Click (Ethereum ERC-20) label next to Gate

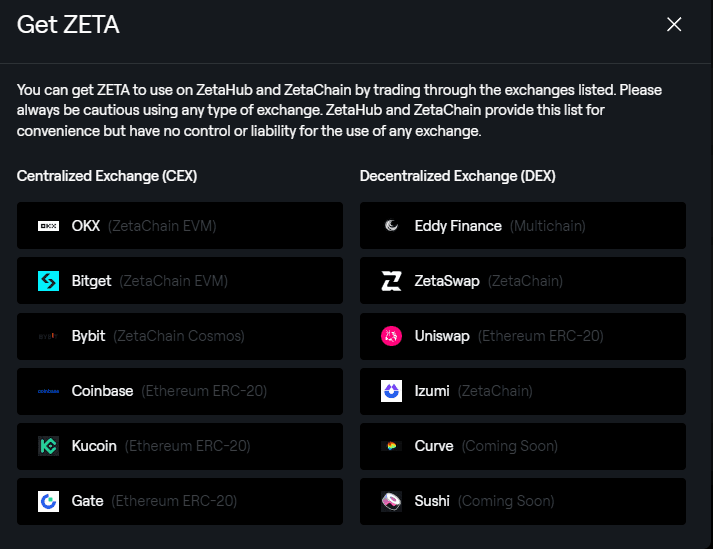(x=174, y=501)
